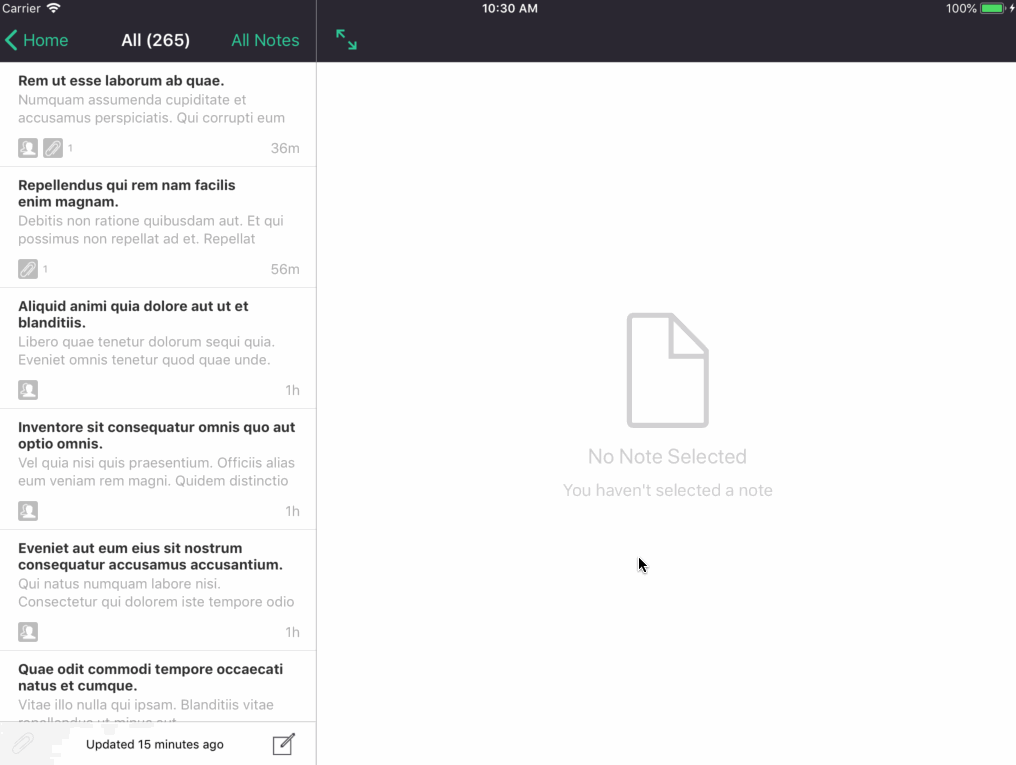The width and height of the screenshot is (1016, 765).
Task: Click shared-user icon on 'Rem ut esse' note
Action: click(28, 148)
